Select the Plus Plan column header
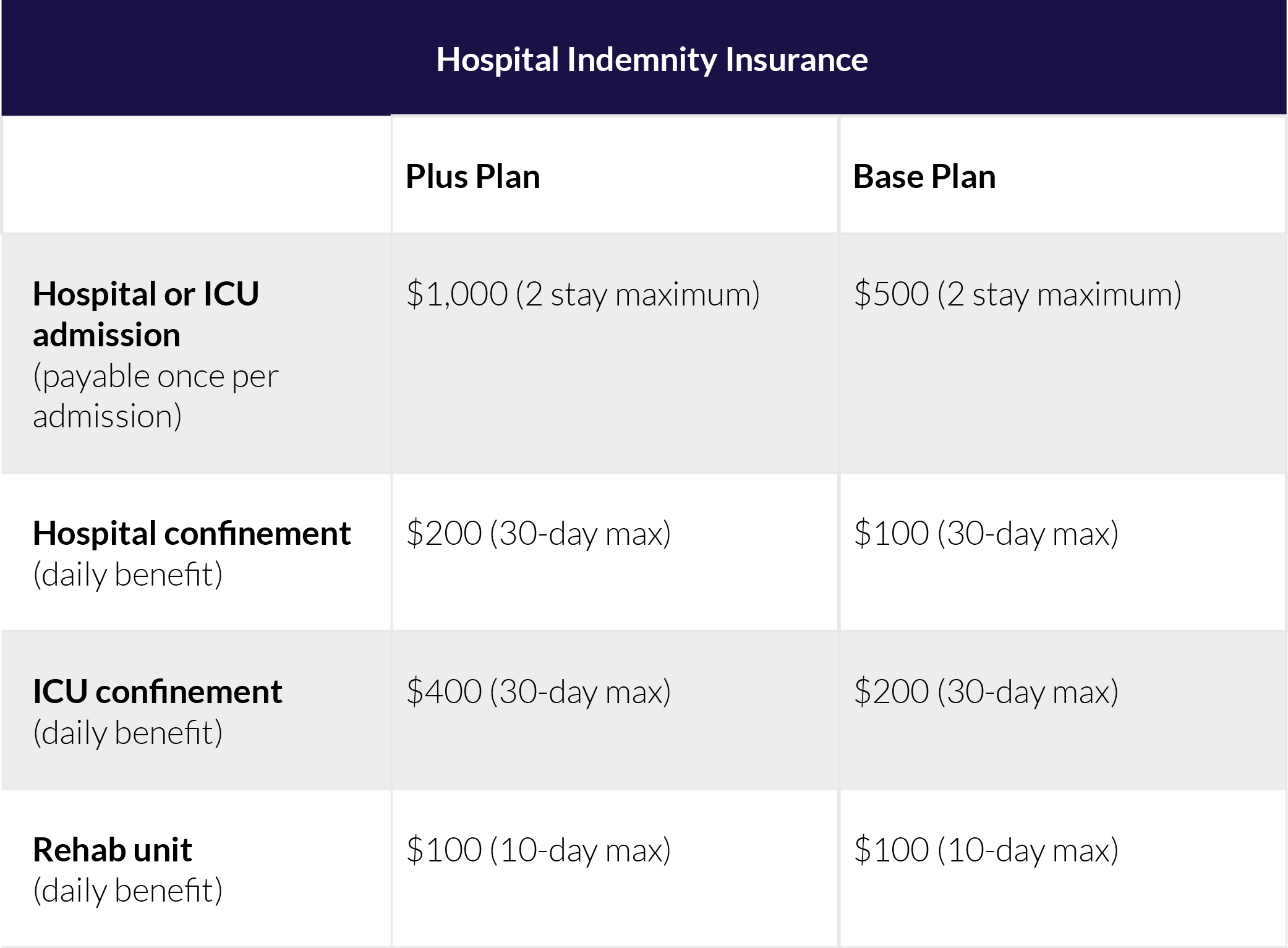The height and width of the screenshot is (948, 1288). point(473,176)
